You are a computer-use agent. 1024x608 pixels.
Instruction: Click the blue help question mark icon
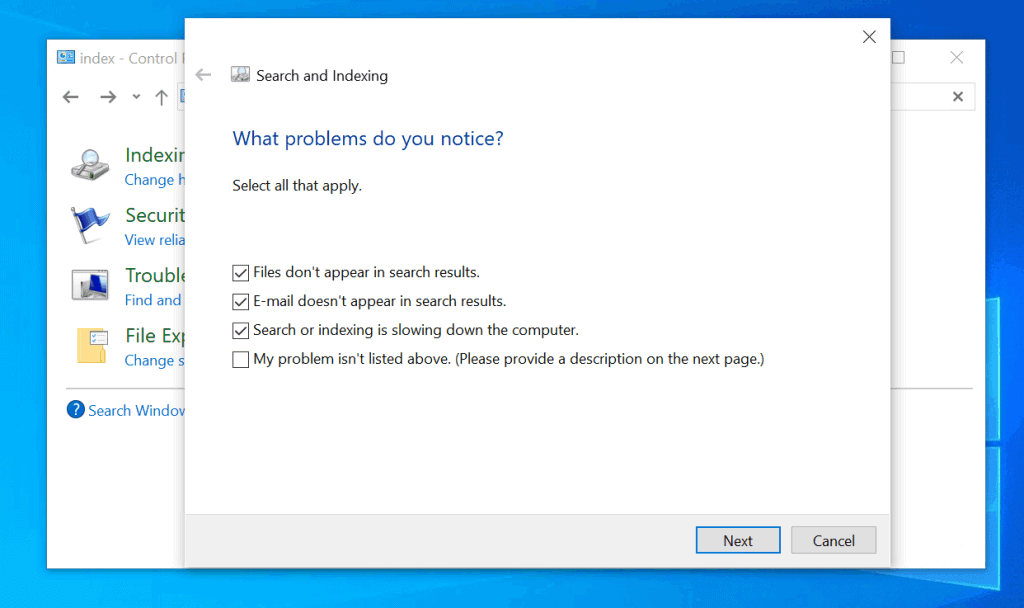(76, 409)
